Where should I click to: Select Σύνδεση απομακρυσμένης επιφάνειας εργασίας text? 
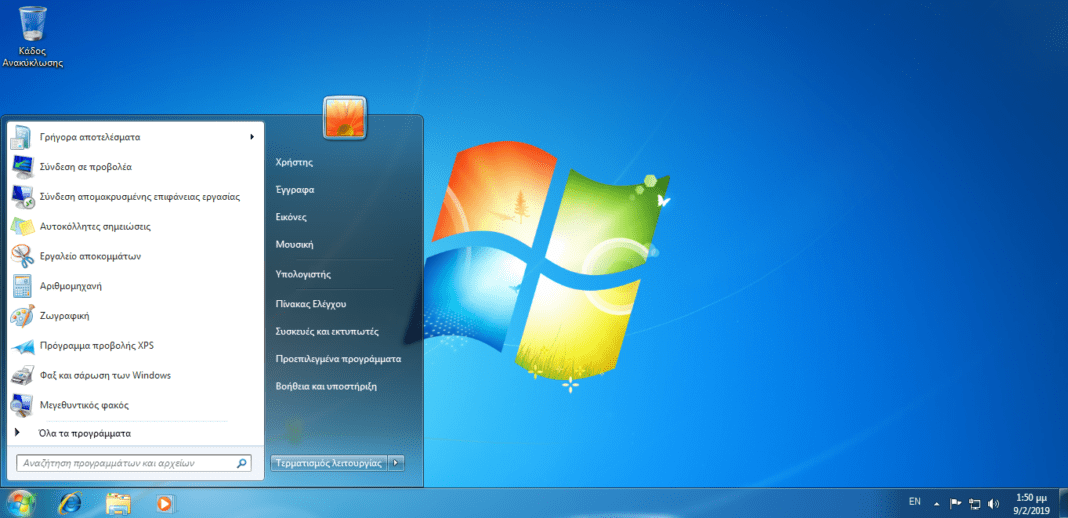pyautogui.click(x=140, y=197)
